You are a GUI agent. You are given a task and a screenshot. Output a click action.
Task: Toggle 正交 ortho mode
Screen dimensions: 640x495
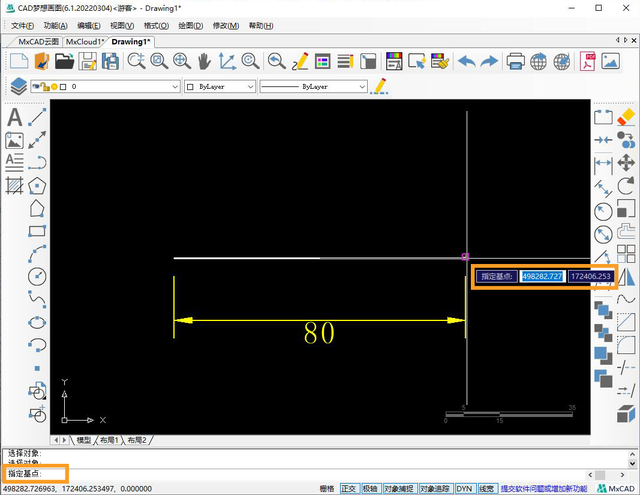[349, 488]
